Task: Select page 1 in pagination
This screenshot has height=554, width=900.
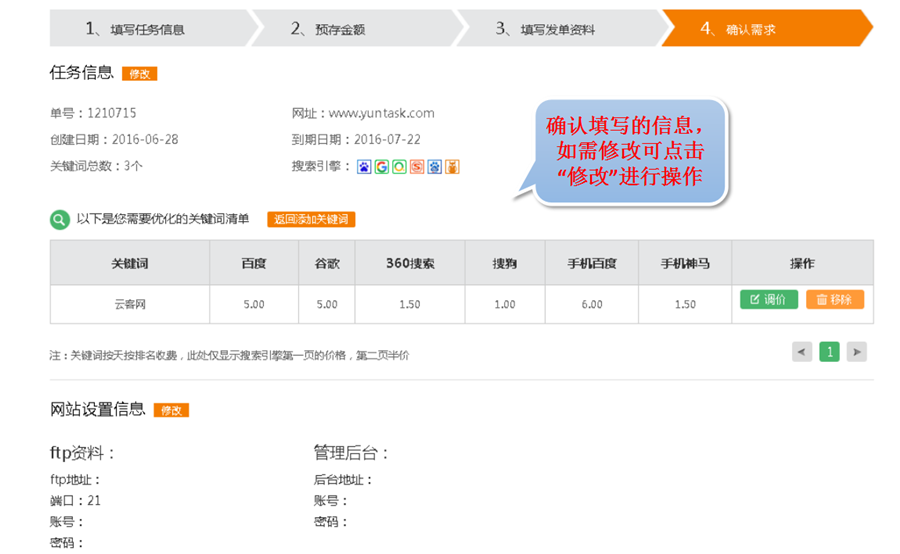Action: [829, 351]
